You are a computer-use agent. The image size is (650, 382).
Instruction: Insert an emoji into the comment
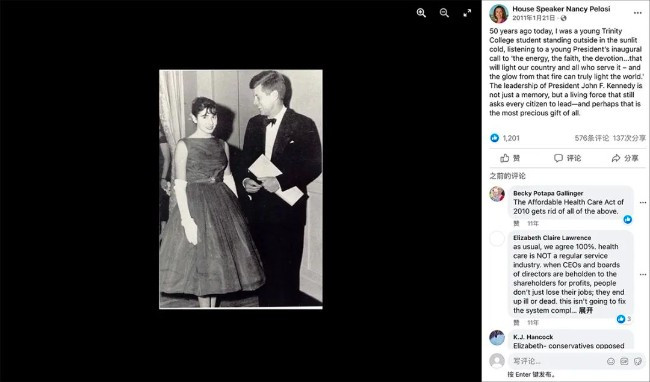point(611,361)
